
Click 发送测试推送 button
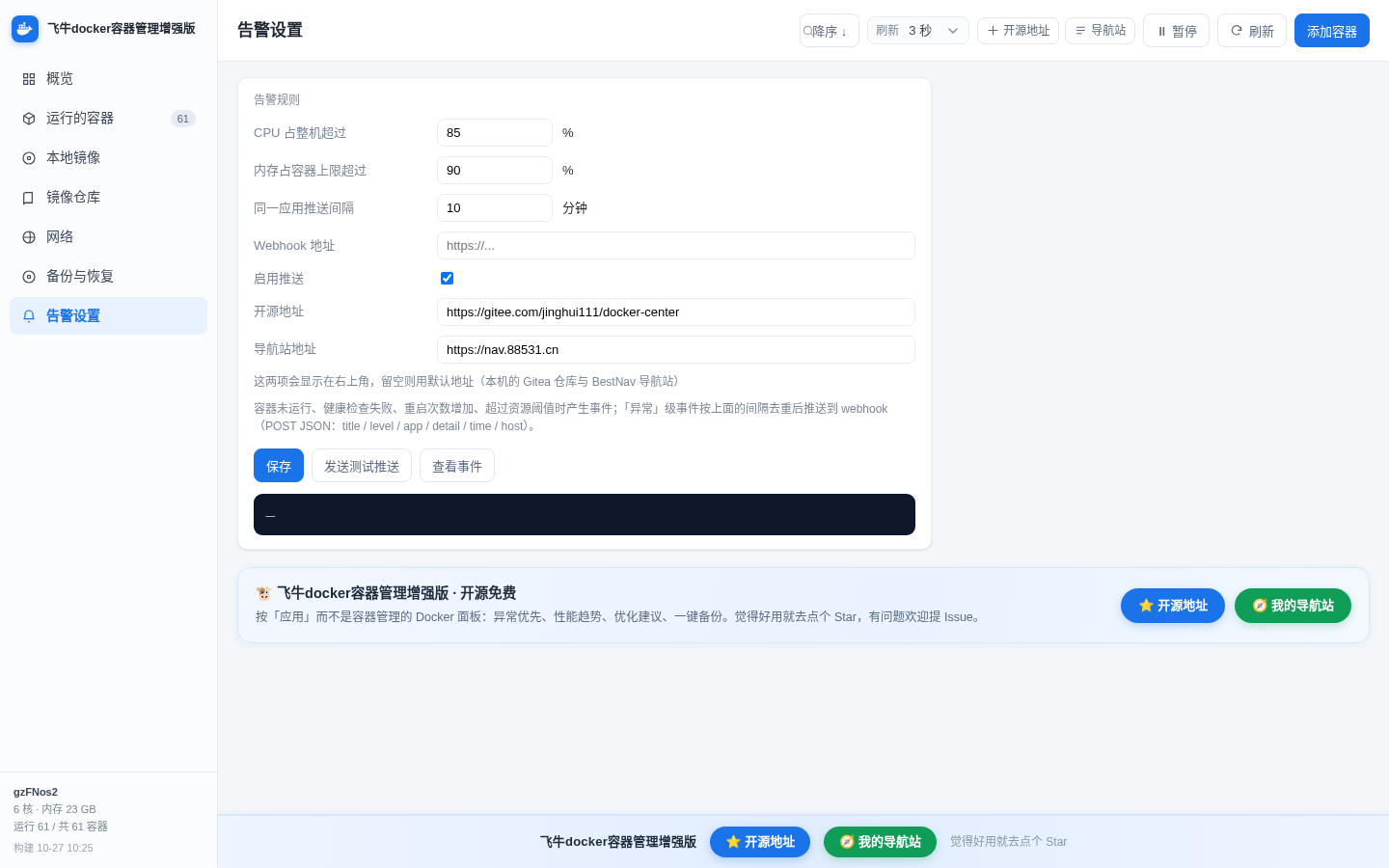(x=362, y=466)
